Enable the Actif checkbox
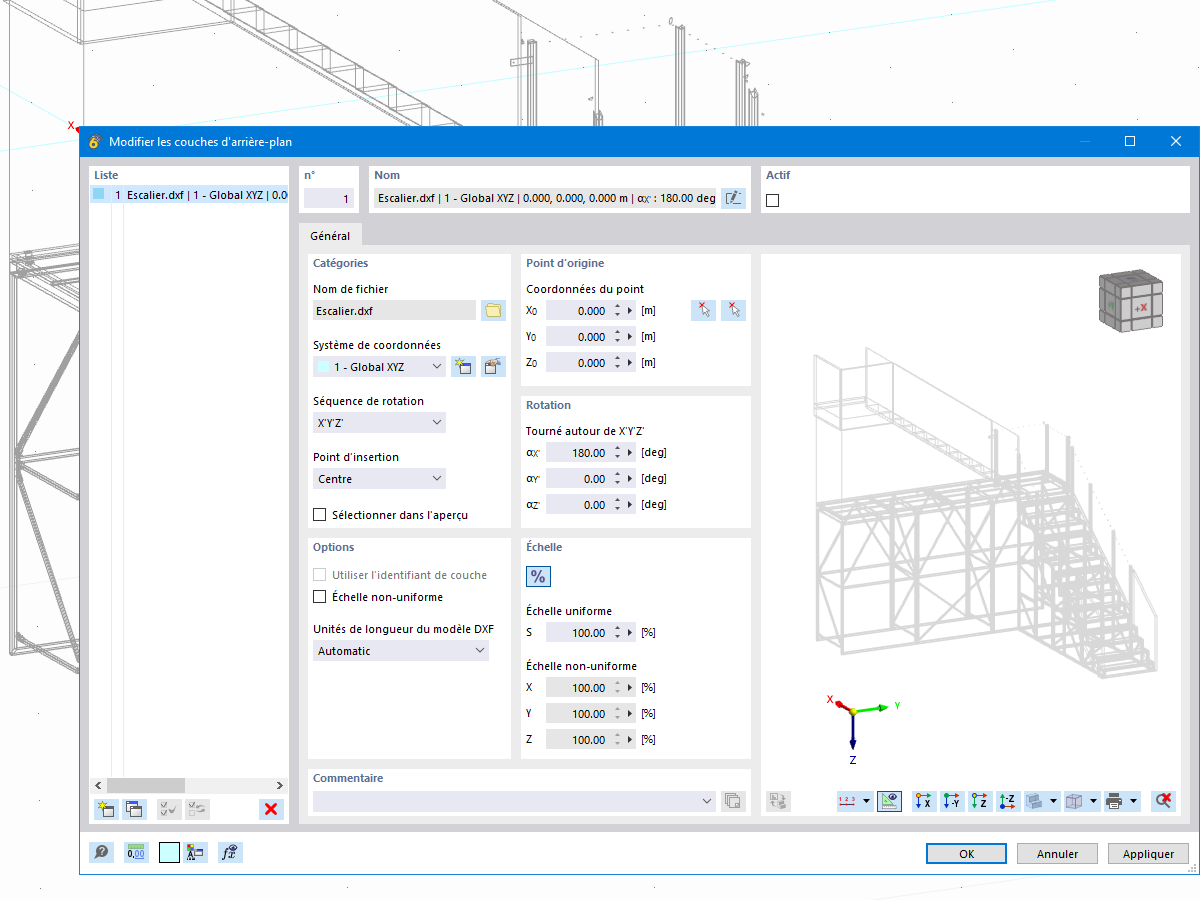 coord(772,200)
